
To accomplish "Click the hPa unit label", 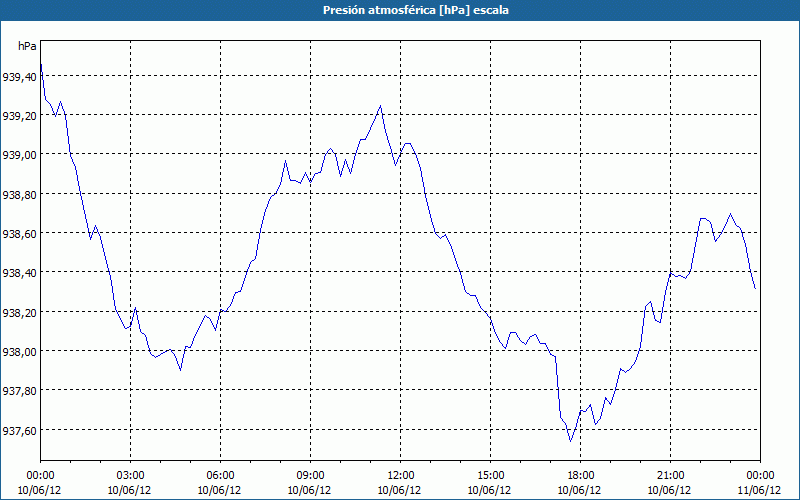I will [x=27, y=46].
